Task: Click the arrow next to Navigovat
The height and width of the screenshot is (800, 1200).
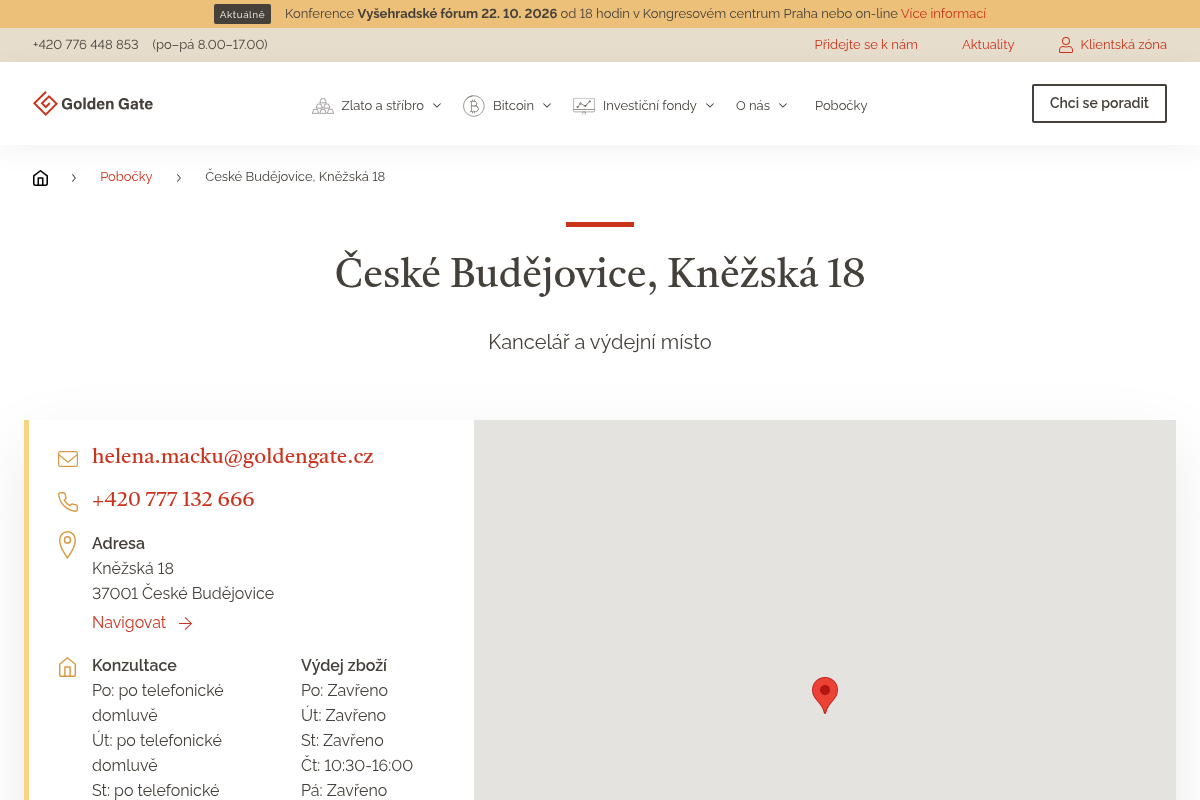Action: pos(185,623)
